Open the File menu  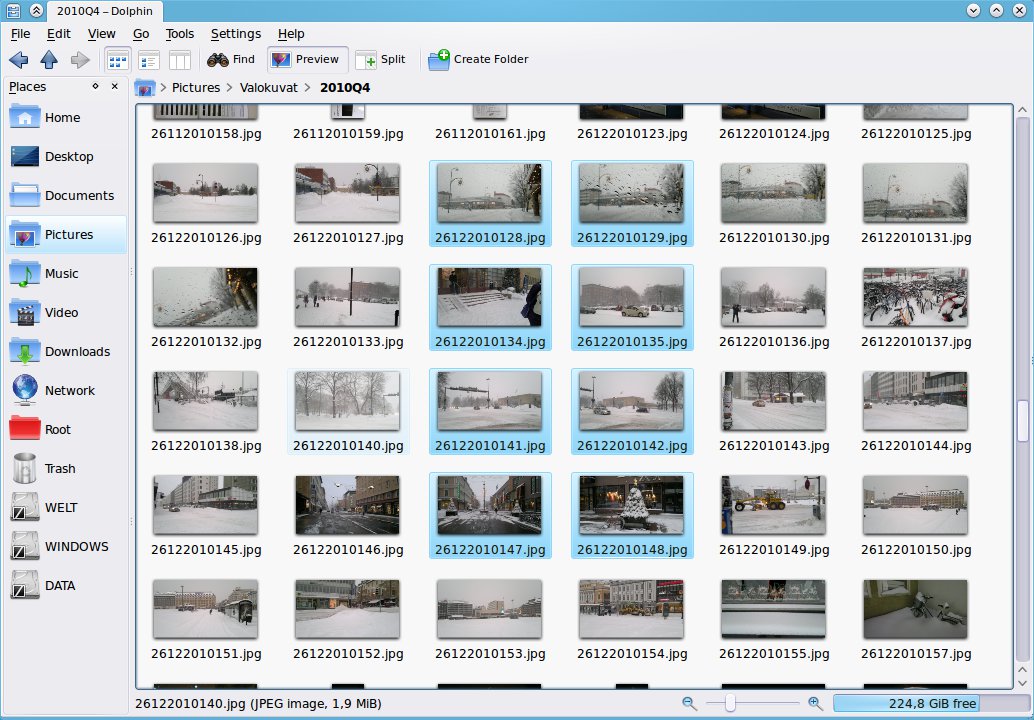[x=20, y=34]
